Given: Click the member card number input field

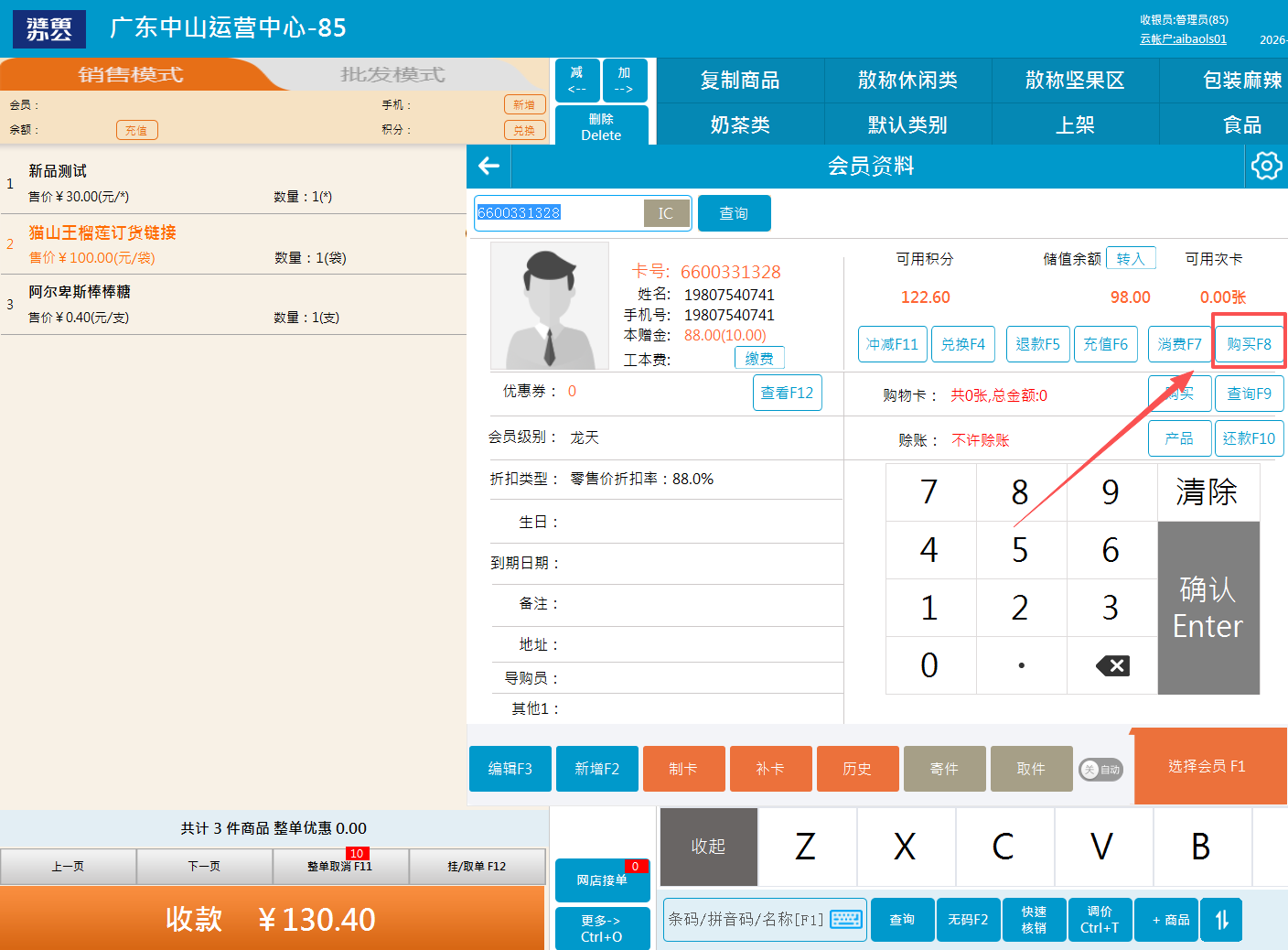Looking at the screenshot, I should point(558,213).
